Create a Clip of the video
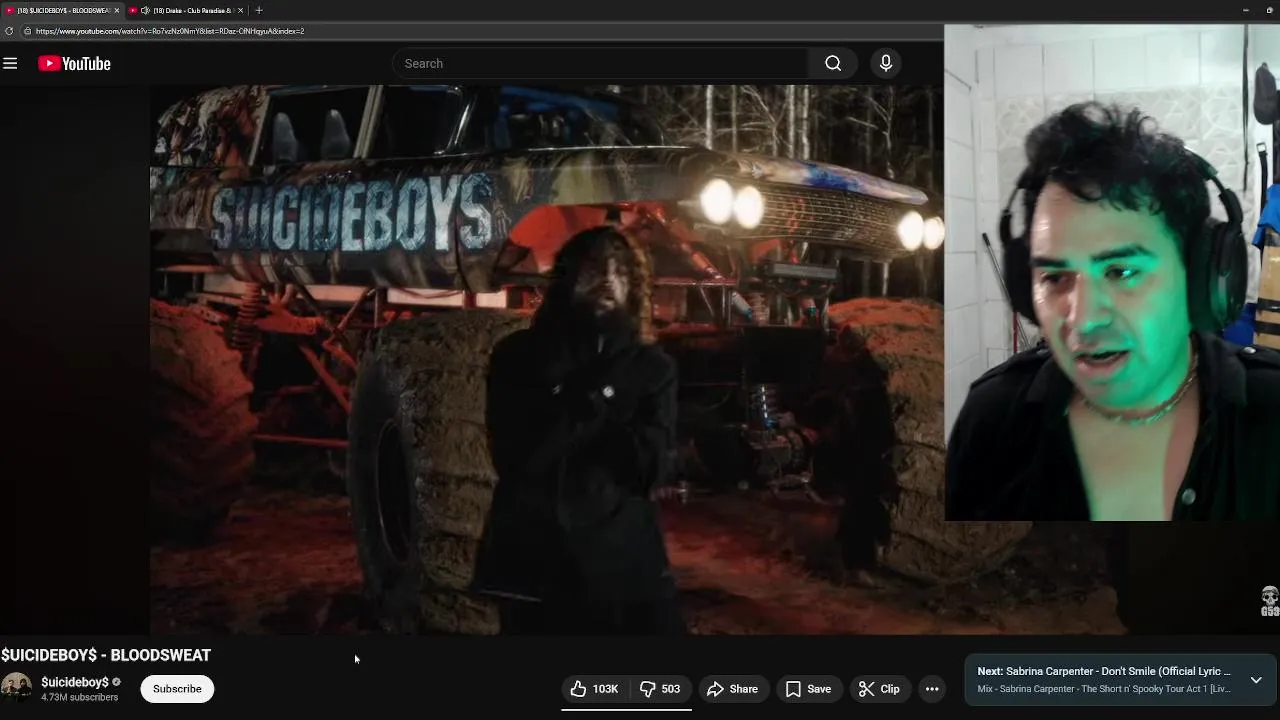 coord(879,689)
